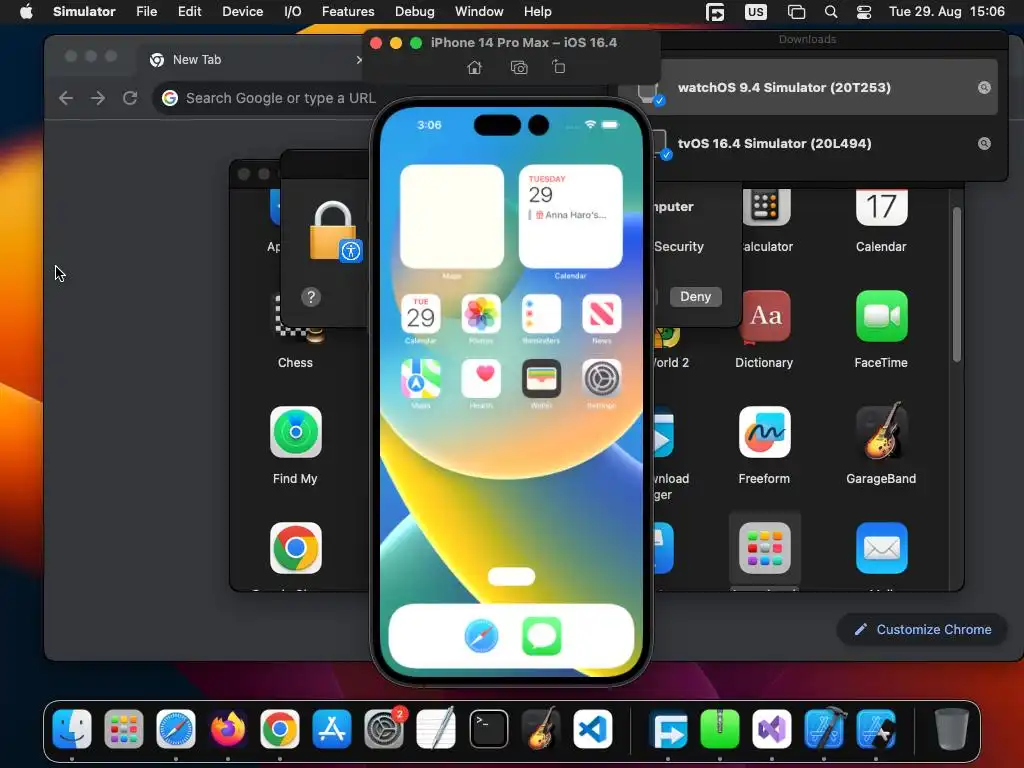Click the Applications window vertical scrollbar
Image resolution: width=1024 pixels, height=768 pixels.
pos(956,284)
